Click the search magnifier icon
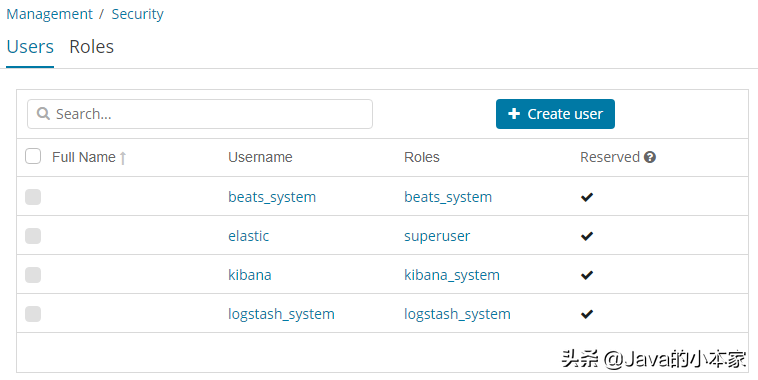The image size is (758, 380). coord(44,114)
